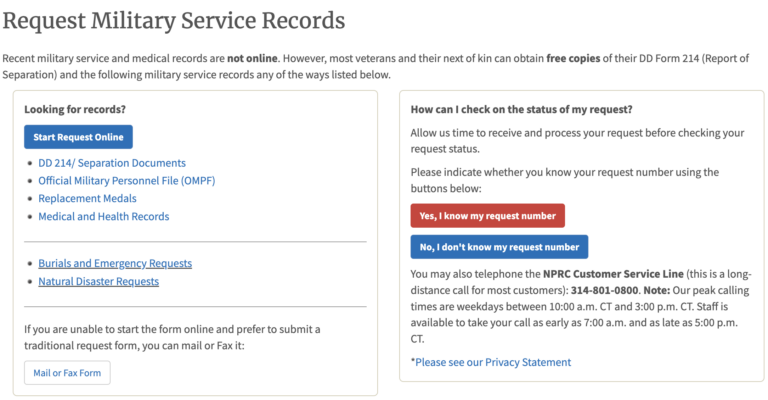Click the "How can I check on the status" heading
The image size is (768, 400).
click(521, 109)
